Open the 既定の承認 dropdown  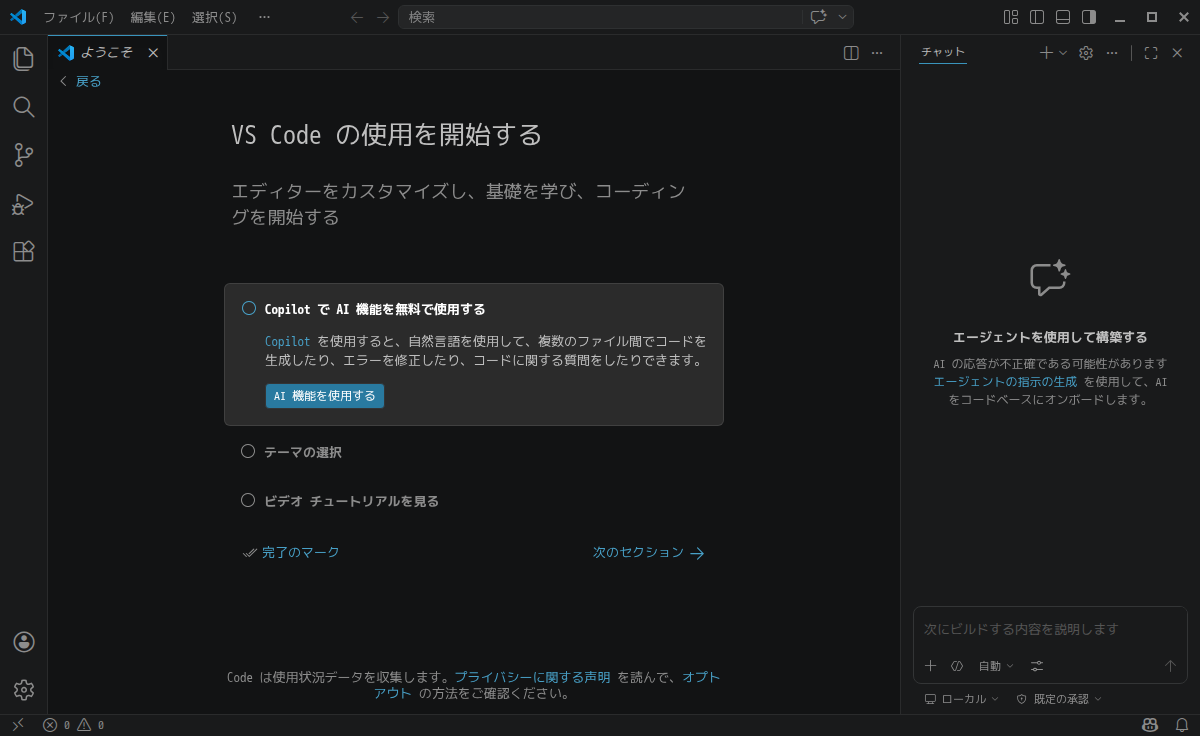coord(1059,699)
